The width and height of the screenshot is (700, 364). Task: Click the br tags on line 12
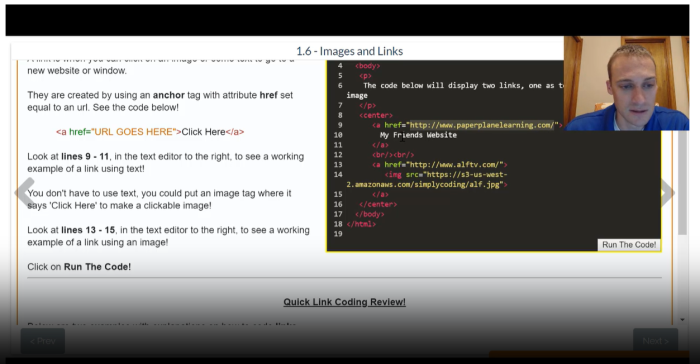click(393, 155)
